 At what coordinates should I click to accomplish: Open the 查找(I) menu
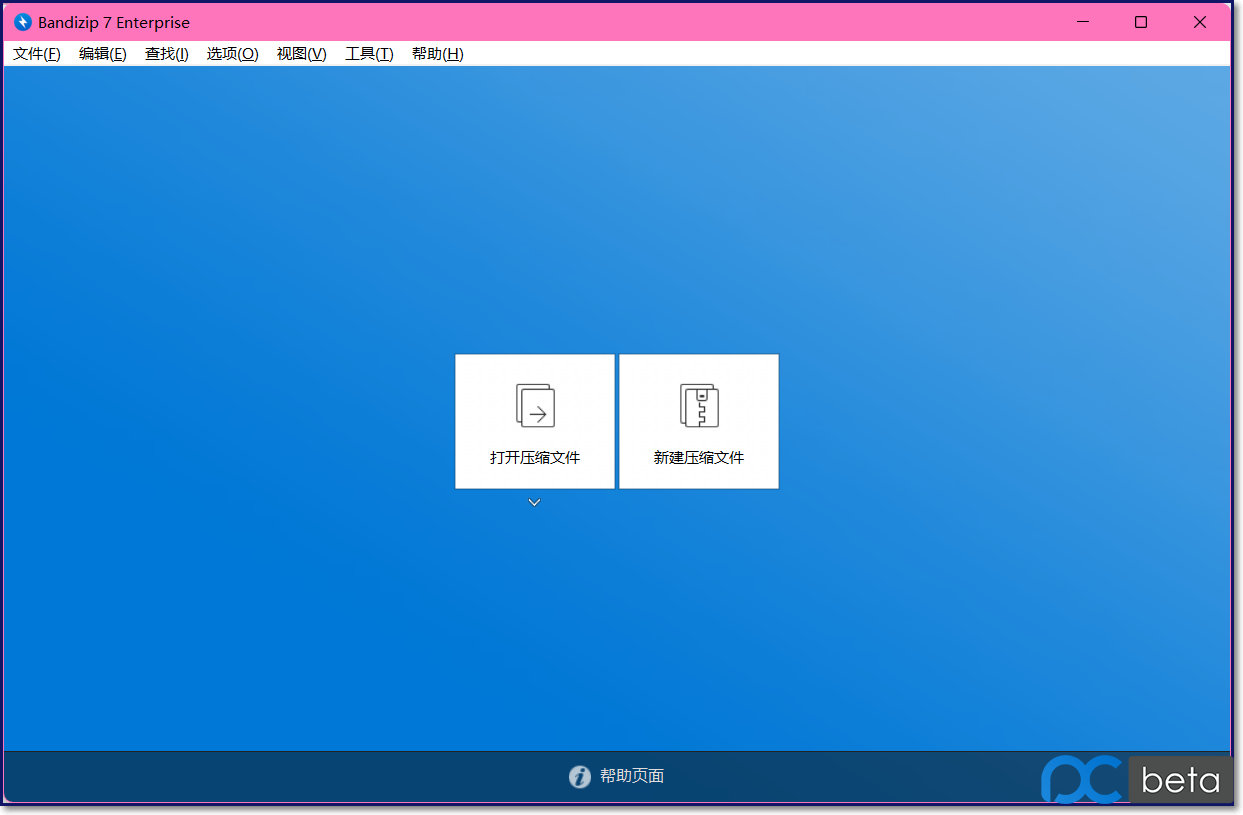coord(167,54)
